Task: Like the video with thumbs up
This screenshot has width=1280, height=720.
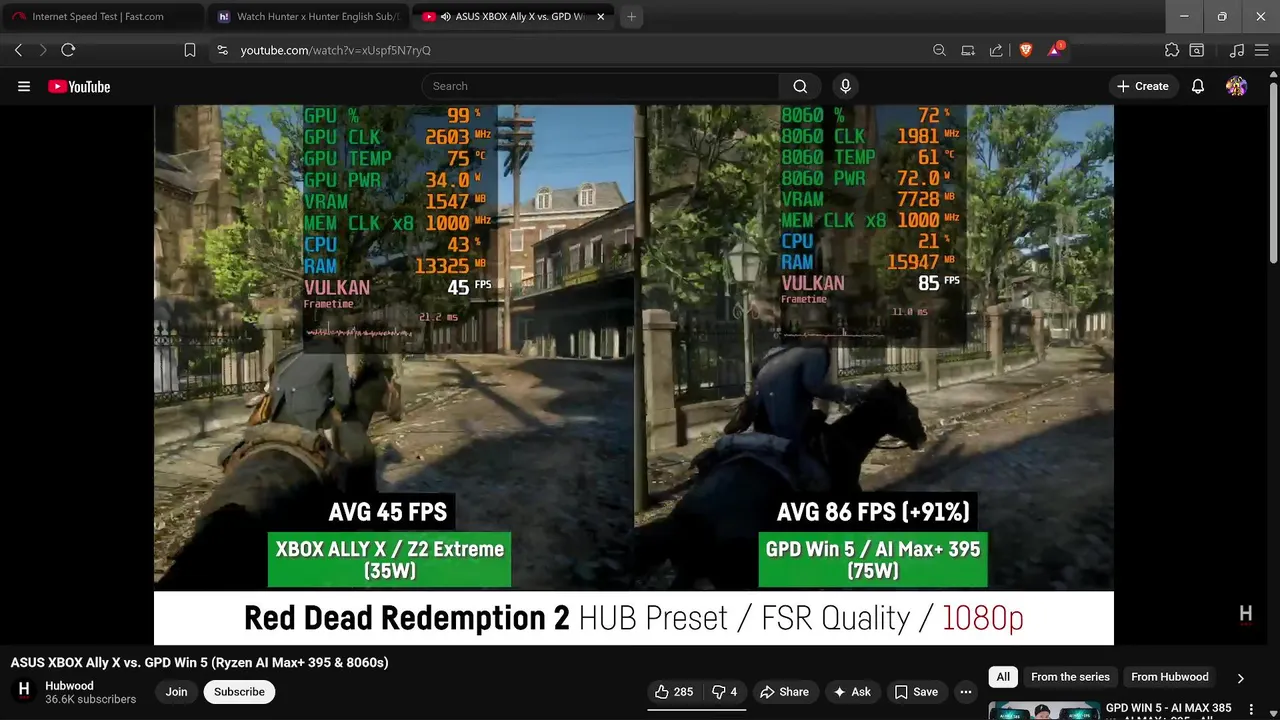Action: tap(673, 692)
